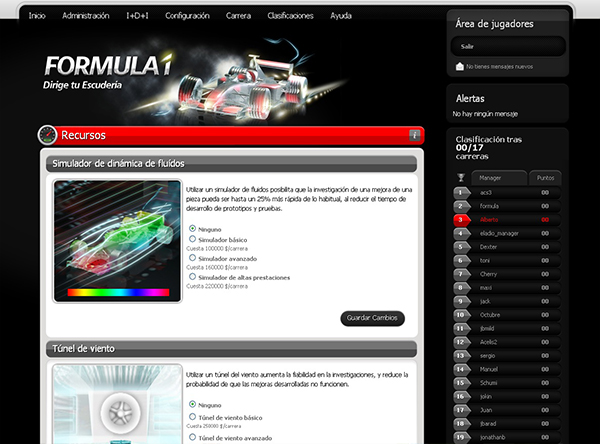Click manager name jack

point(485,301)
